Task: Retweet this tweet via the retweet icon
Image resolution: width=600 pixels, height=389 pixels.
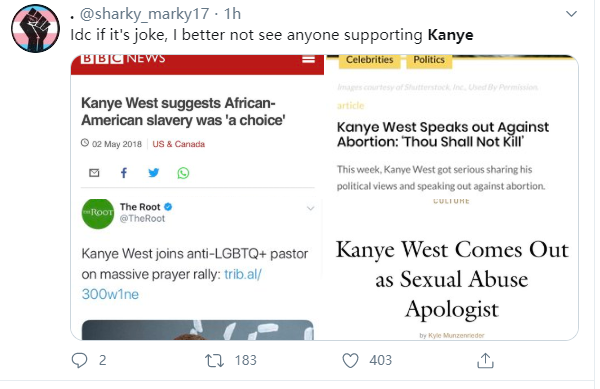Action: pyautogui.click(x=214, y=360)
